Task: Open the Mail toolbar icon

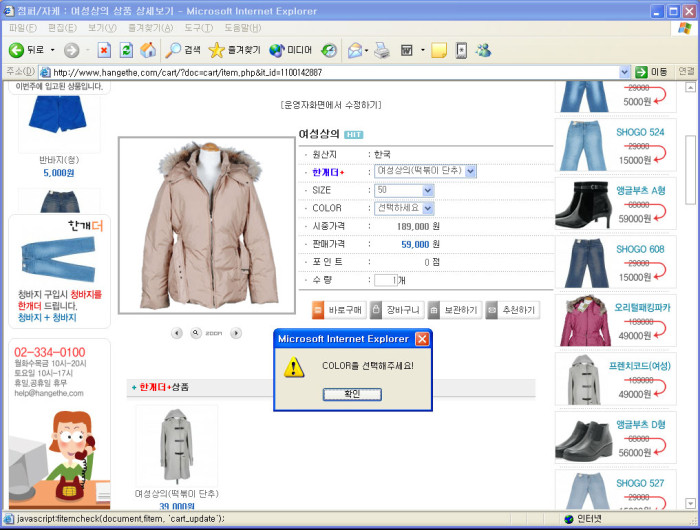Action: pos(354,50)
